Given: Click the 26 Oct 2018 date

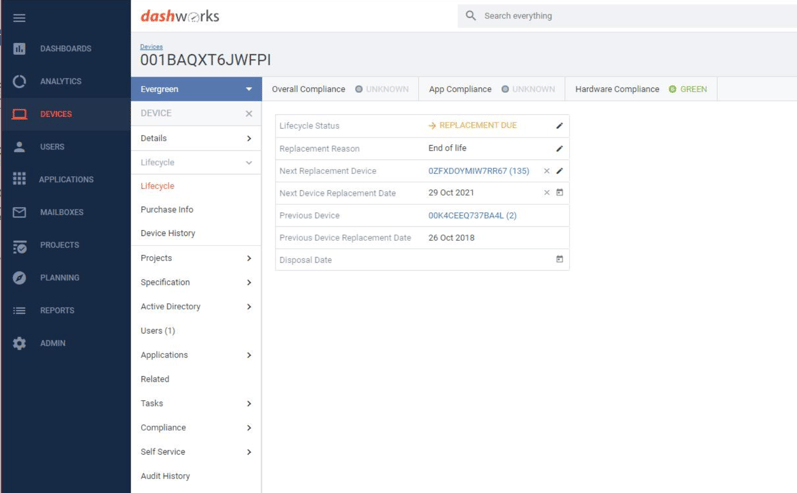Looking at the screenshot, I should pyautogui.click(x=451, y=237).
